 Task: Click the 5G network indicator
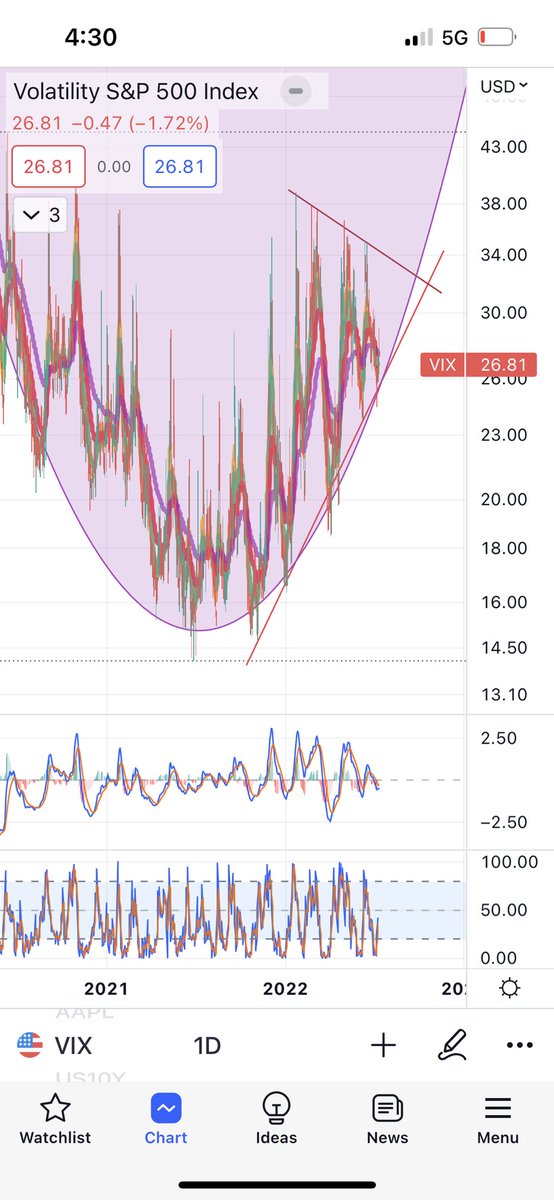(455, 38)
